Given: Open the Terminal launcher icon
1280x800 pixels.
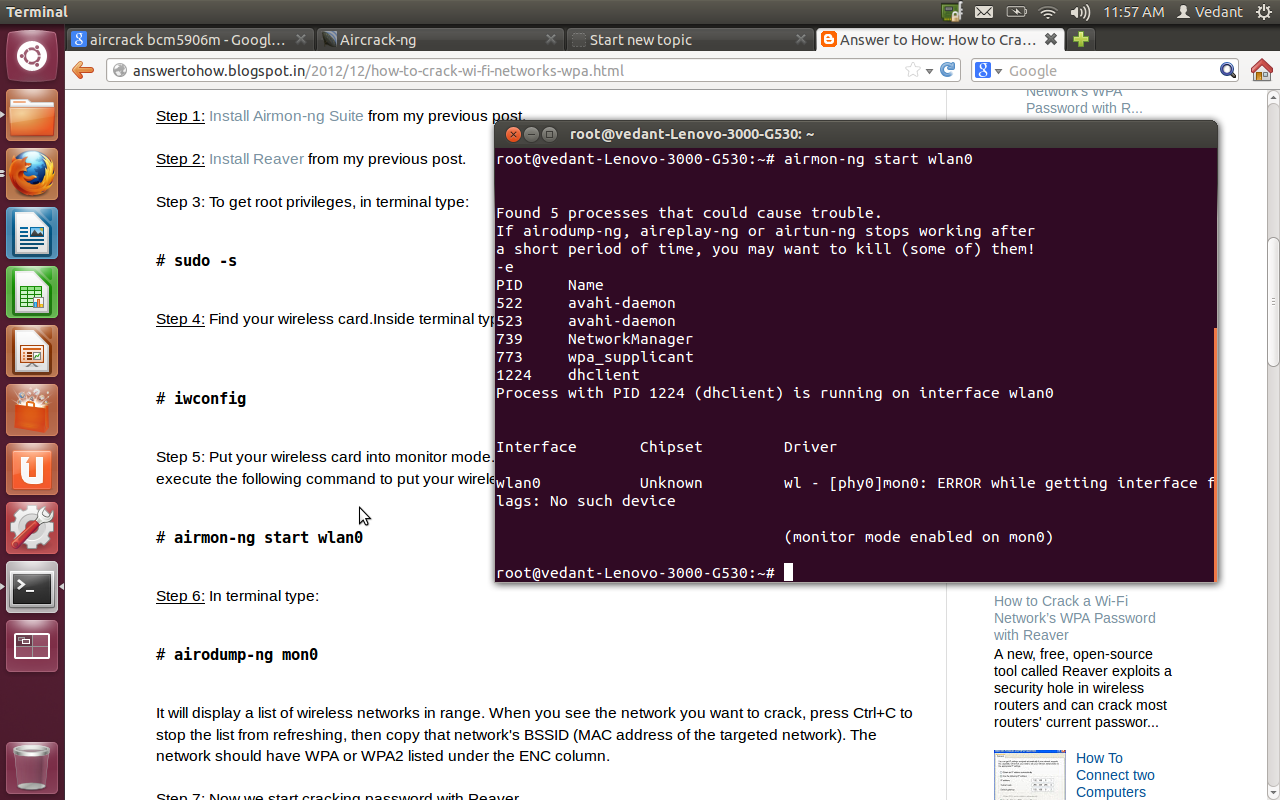Looking at the screenshot, I should 32,588.
